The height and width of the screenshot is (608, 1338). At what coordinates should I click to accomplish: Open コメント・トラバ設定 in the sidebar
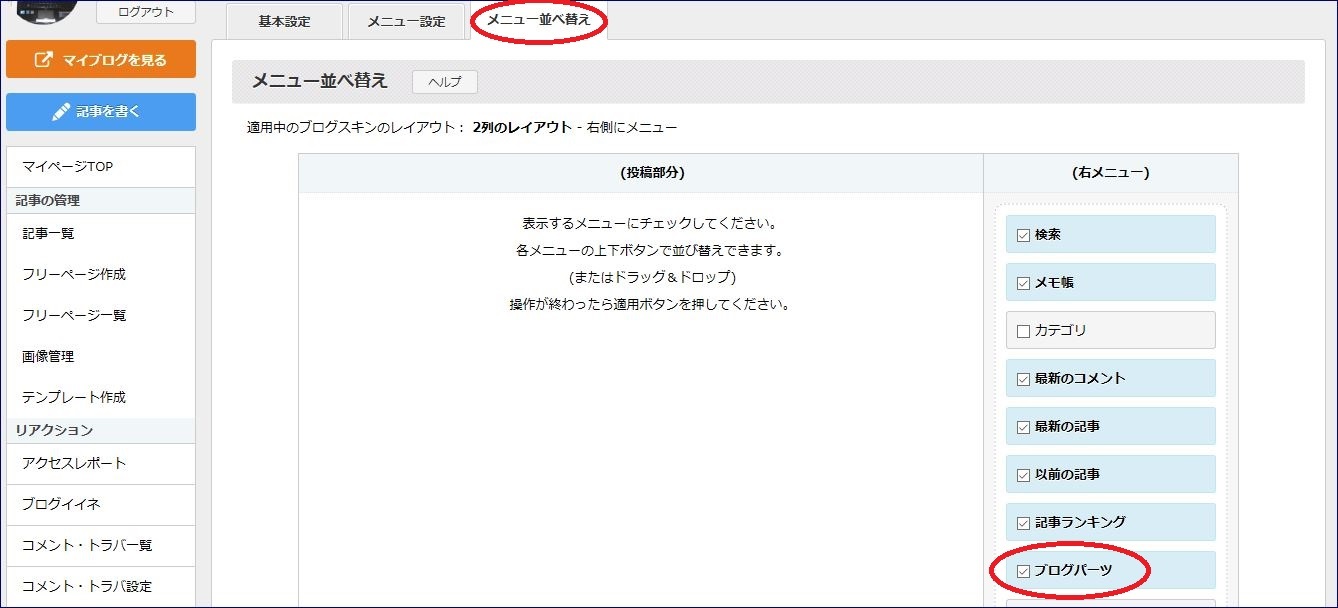pos(101,586)
